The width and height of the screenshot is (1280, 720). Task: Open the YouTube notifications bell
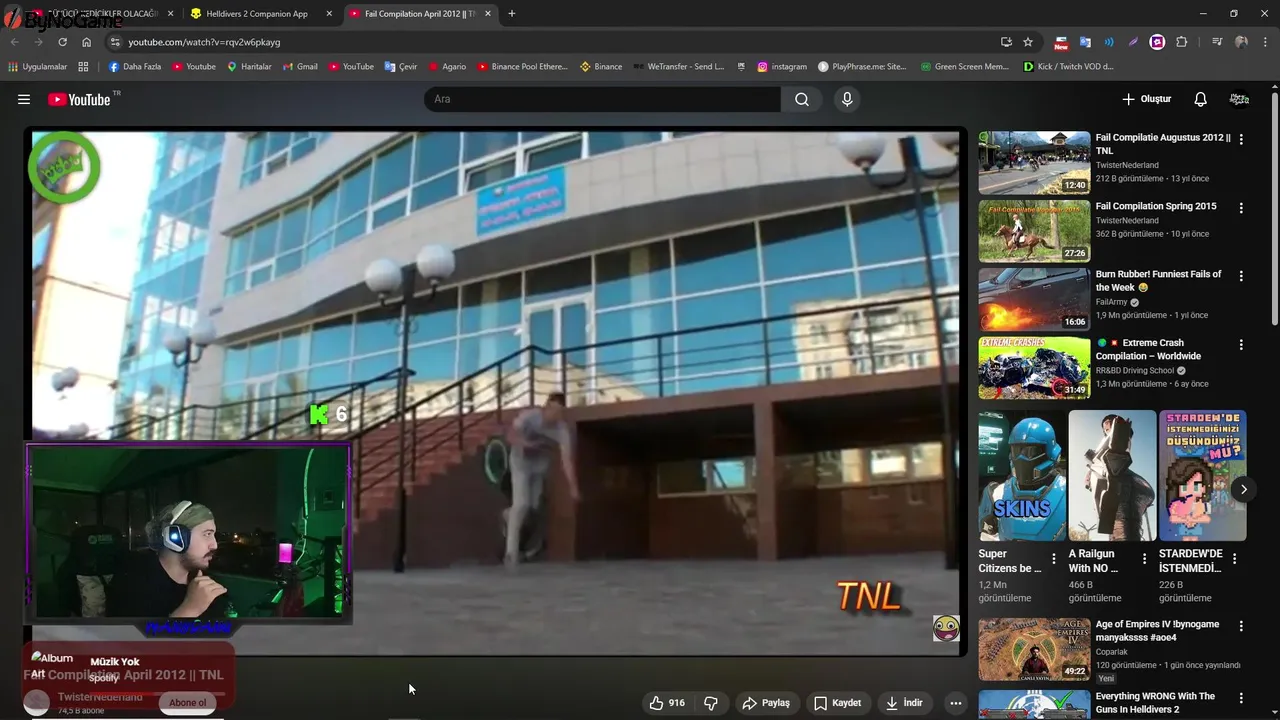1200,99
